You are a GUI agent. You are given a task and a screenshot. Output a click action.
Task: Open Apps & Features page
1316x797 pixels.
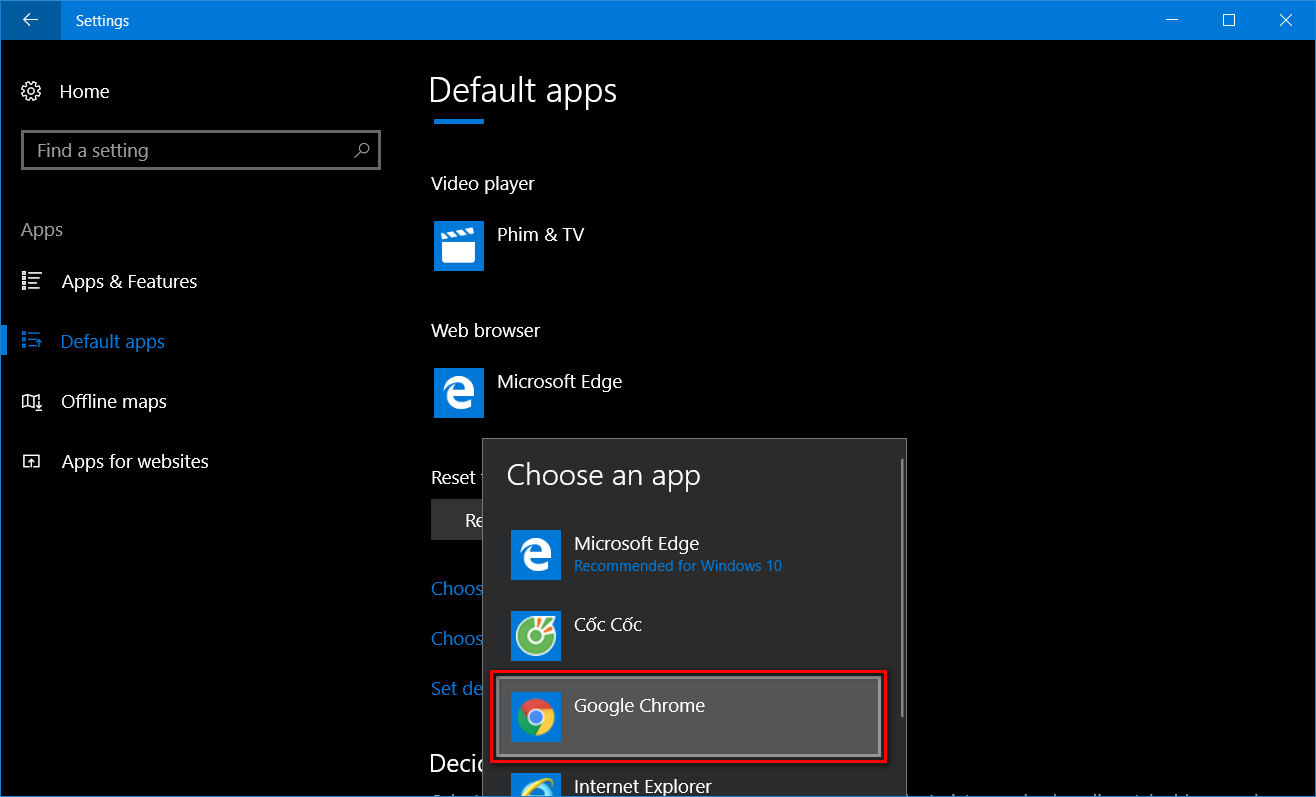[x=130, y=282]
